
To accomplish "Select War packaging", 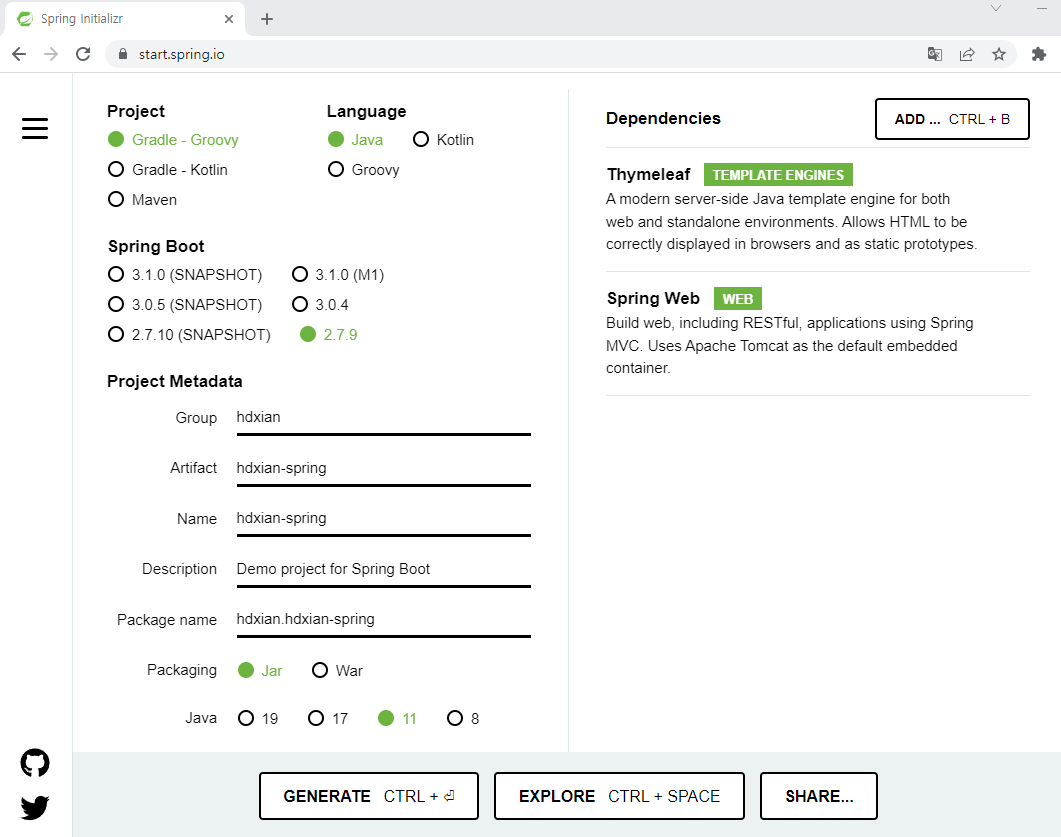I will coord(337,671).
